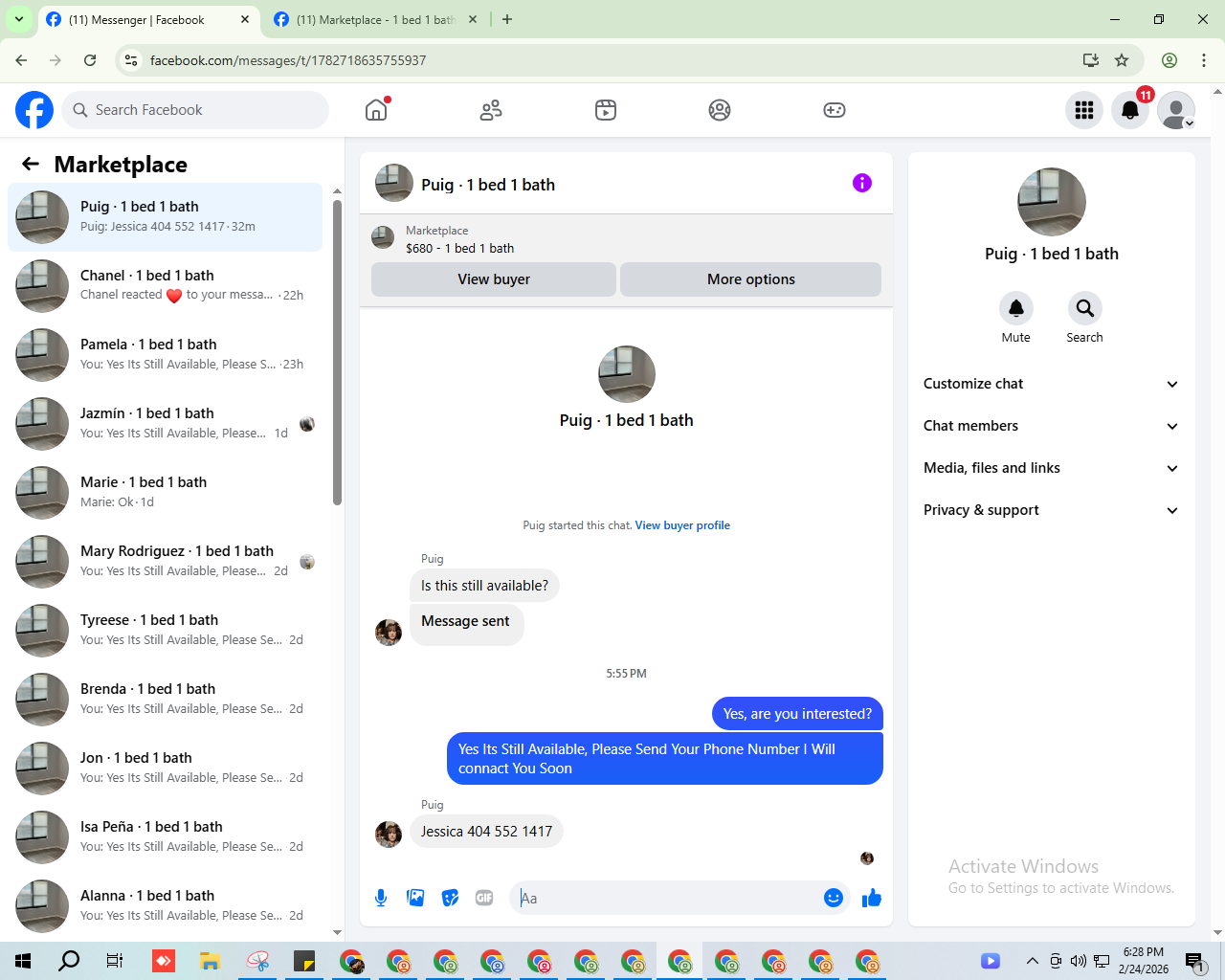The height and width of the screenshot is (980, 1225).
Task: Follow the View buyer profile link
Action: 682,525
